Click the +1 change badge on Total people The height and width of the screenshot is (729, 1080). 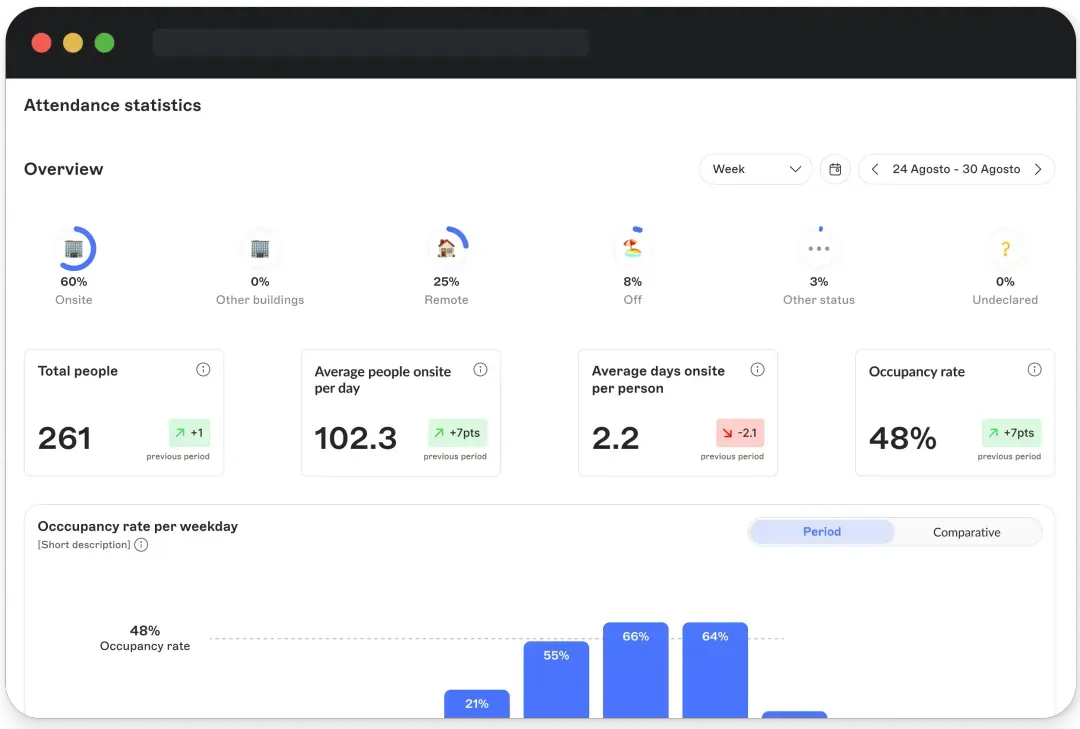coord(189,433)
